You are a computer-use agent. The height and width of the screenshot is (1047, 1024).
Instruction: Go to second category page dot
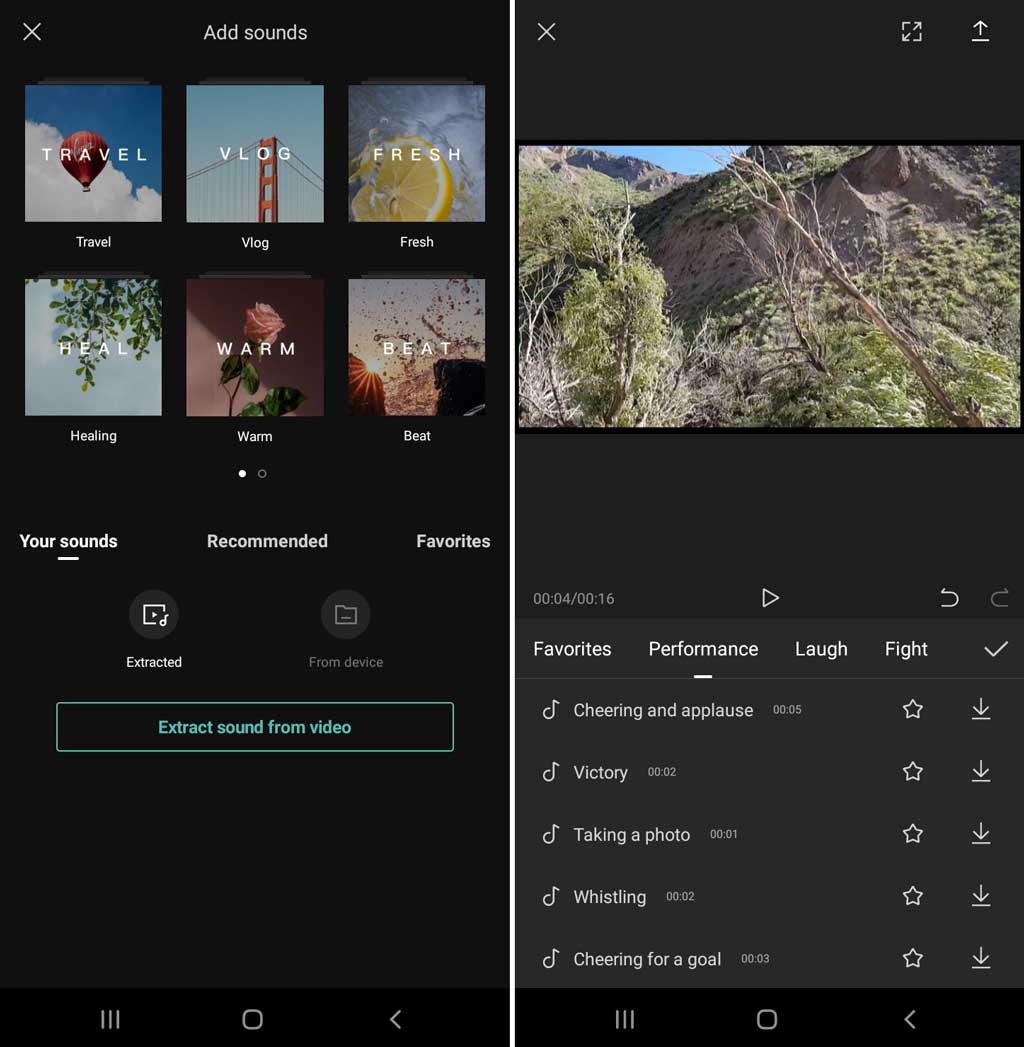click(x=262, y=473)
